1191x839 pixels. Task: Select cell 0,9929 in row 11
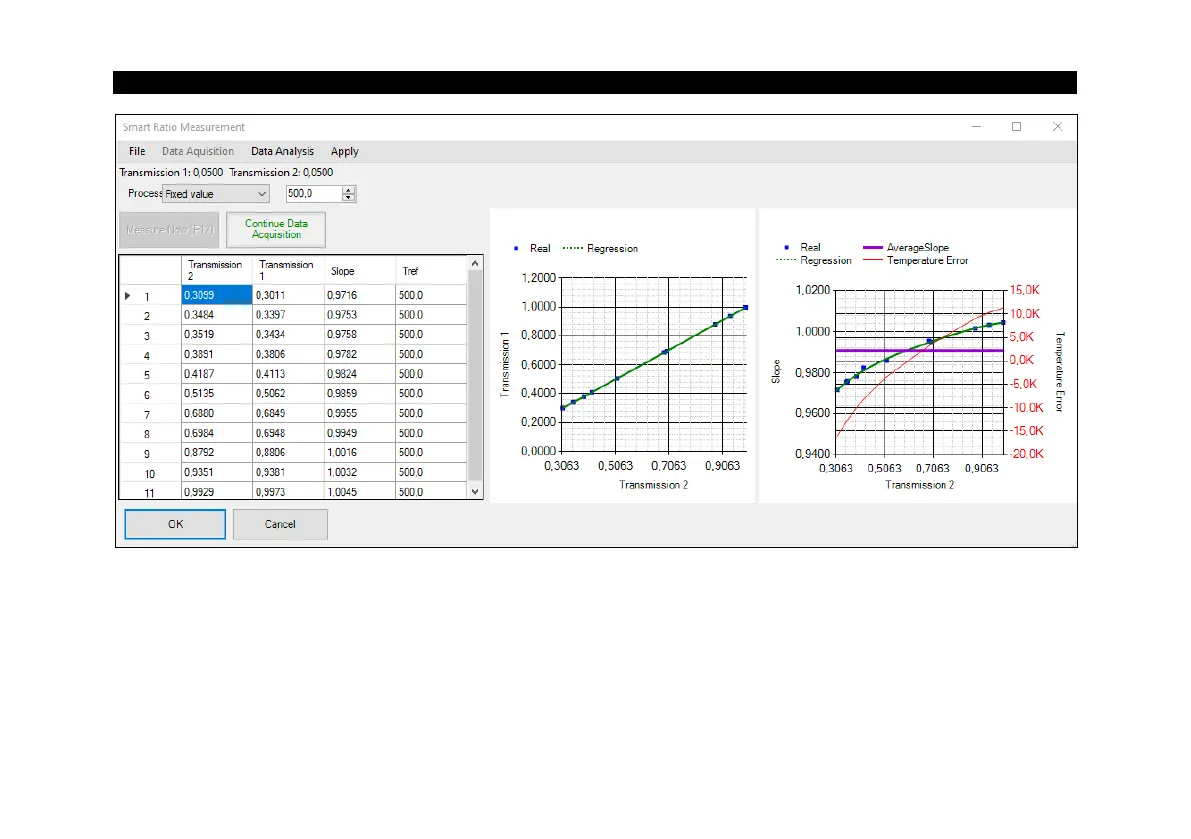(216, 491)
